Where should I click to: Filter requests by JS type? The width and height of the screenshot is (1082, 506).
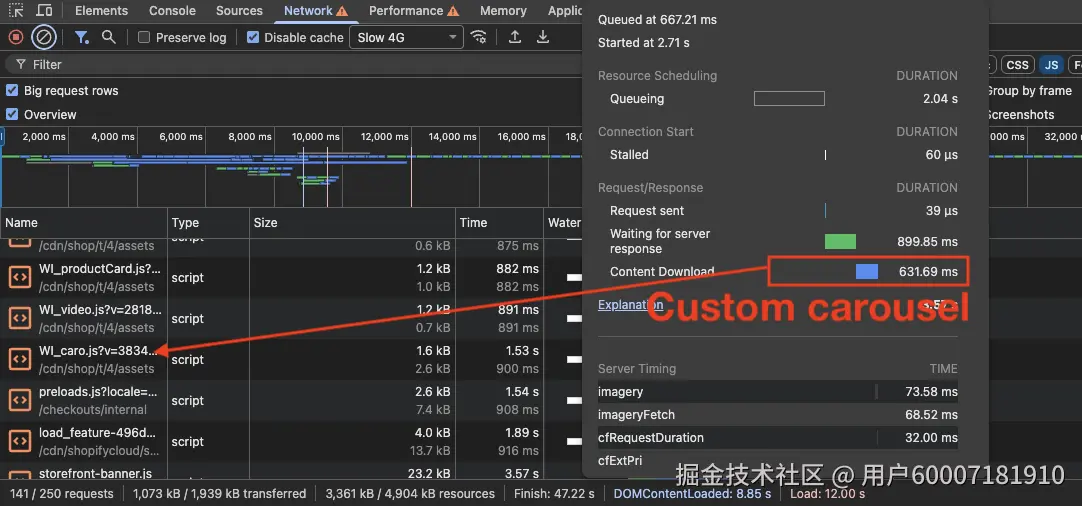1051,65
